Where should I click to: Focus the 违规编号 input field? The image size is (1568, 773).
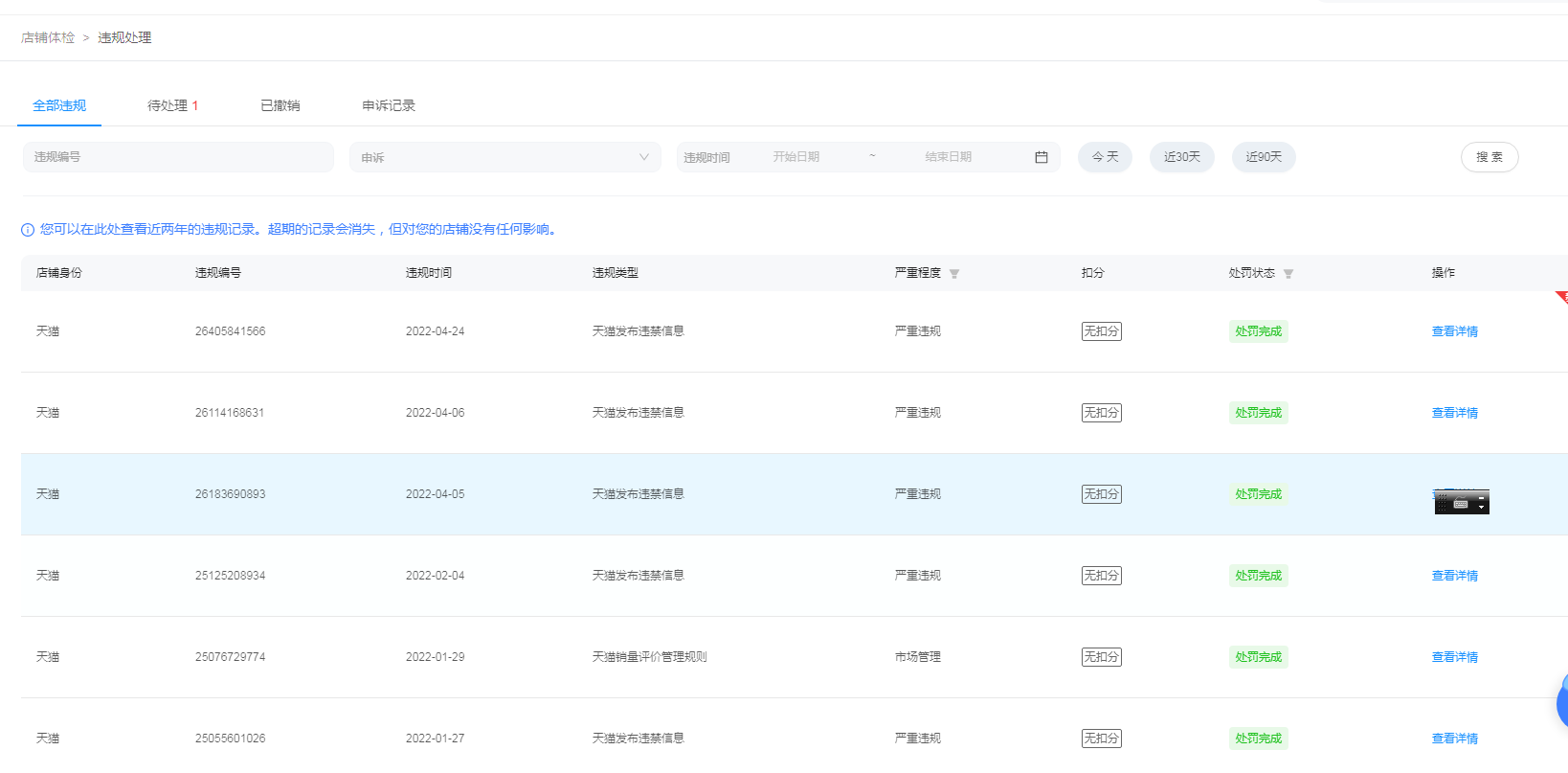(x=178, y=157)
